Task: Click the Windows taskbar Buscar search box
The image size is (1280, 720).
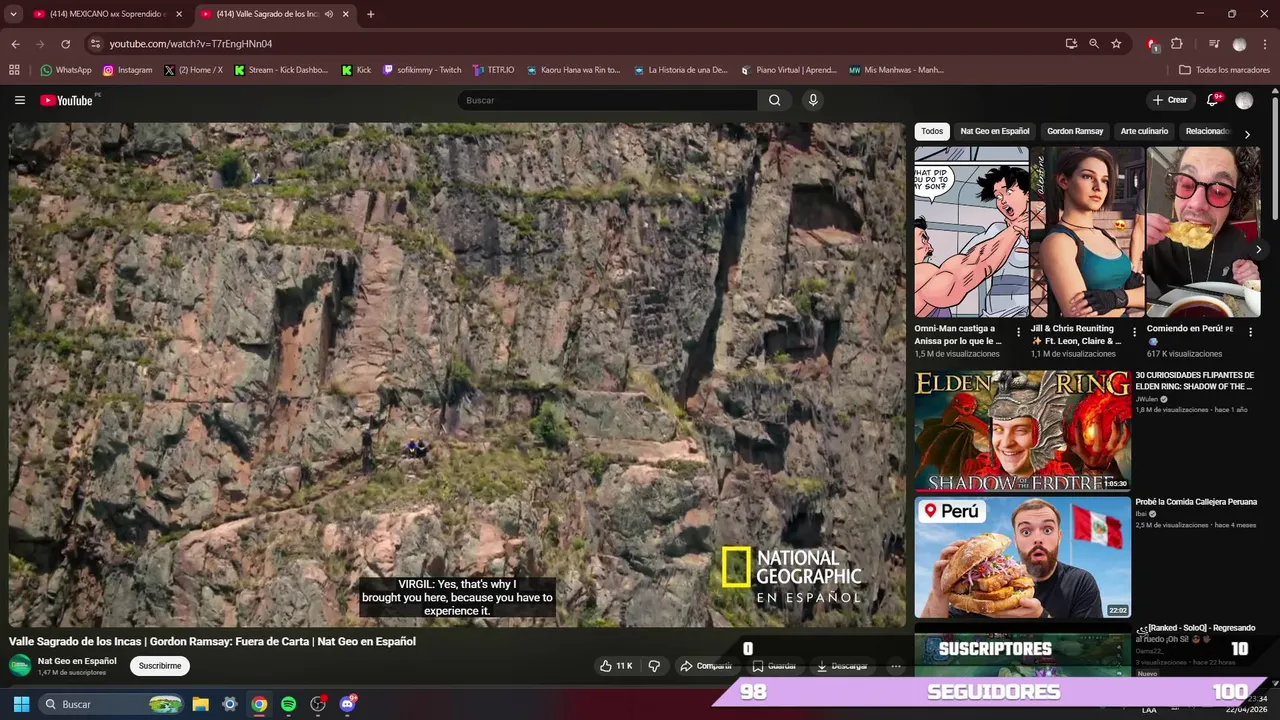Action: tap(112, 704)
